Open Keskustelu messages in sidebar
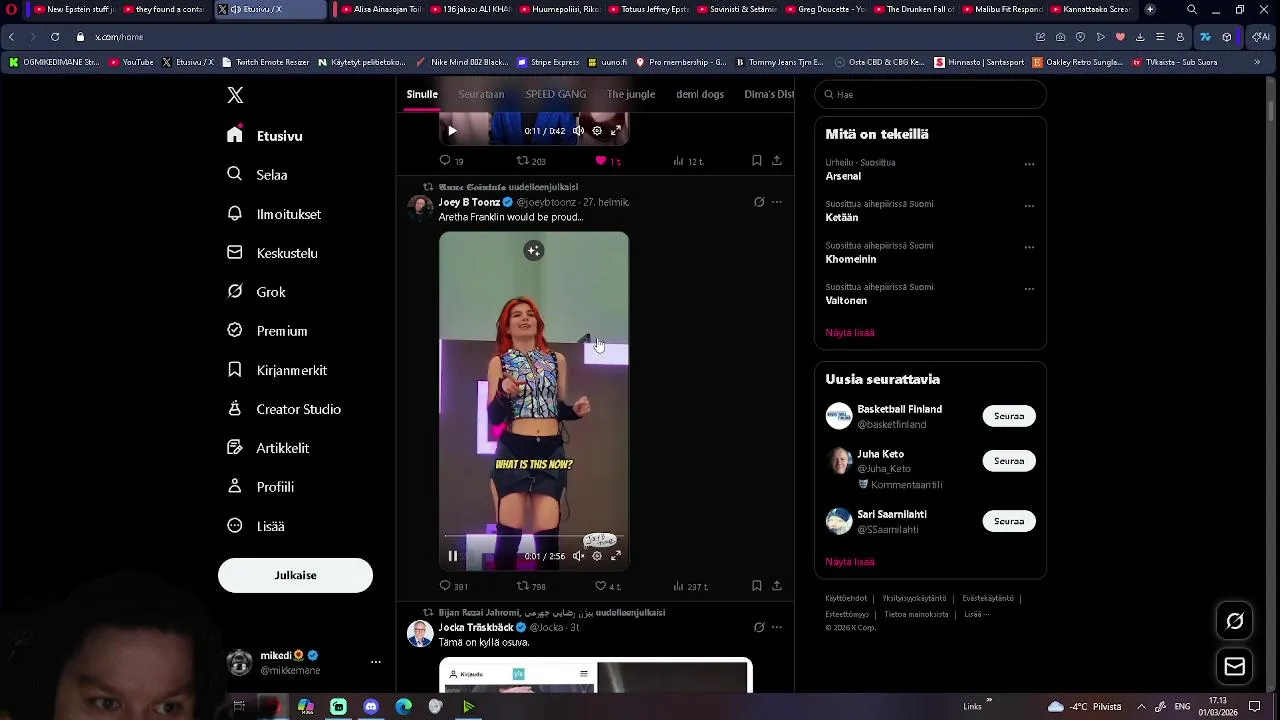The width and height of the screenshot is (1280, 720). [x=272, y=253]
